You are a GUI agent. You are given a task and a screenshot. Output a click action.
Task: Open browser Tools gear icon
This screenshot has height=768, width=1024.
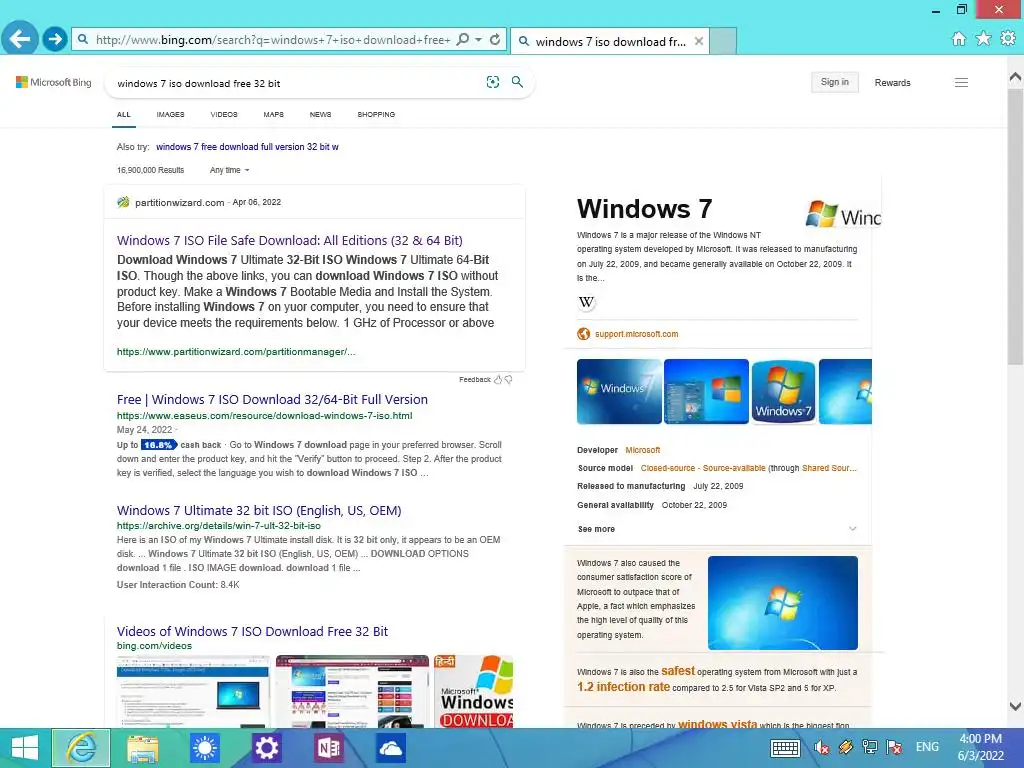[1008, 39]
